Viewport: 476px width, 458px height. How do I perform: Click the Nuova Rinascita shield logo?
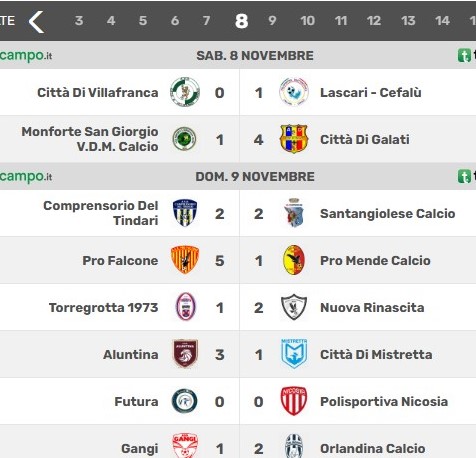[294, 307]
